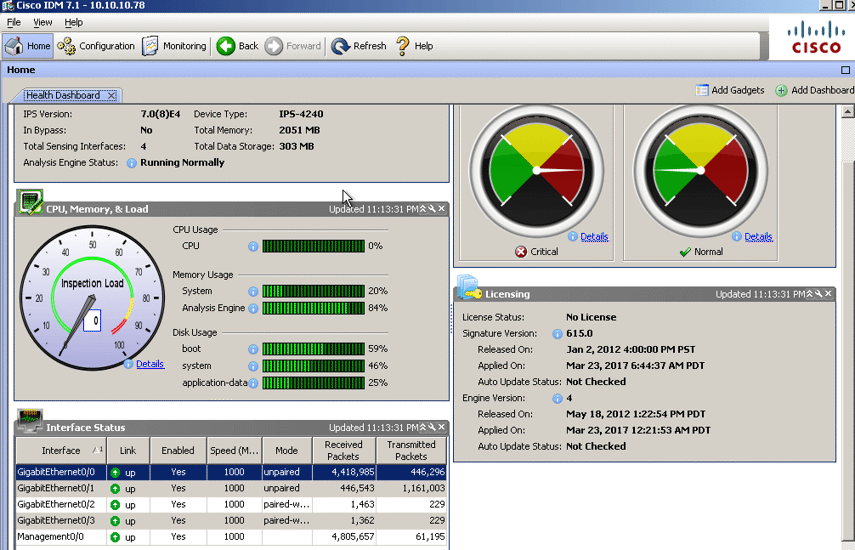Open the View menu
This screenshot has height=550, width=855.
click(43, 22)
